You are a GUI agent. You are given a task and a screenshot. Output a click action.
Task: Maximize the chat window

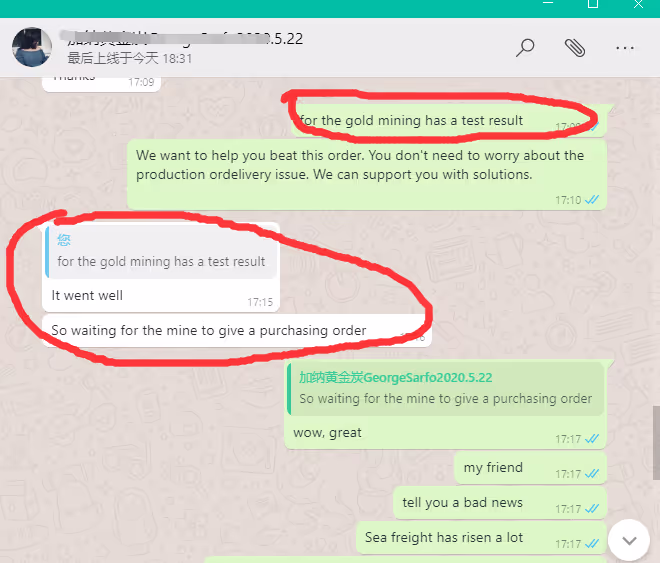(x=593, y=4)
